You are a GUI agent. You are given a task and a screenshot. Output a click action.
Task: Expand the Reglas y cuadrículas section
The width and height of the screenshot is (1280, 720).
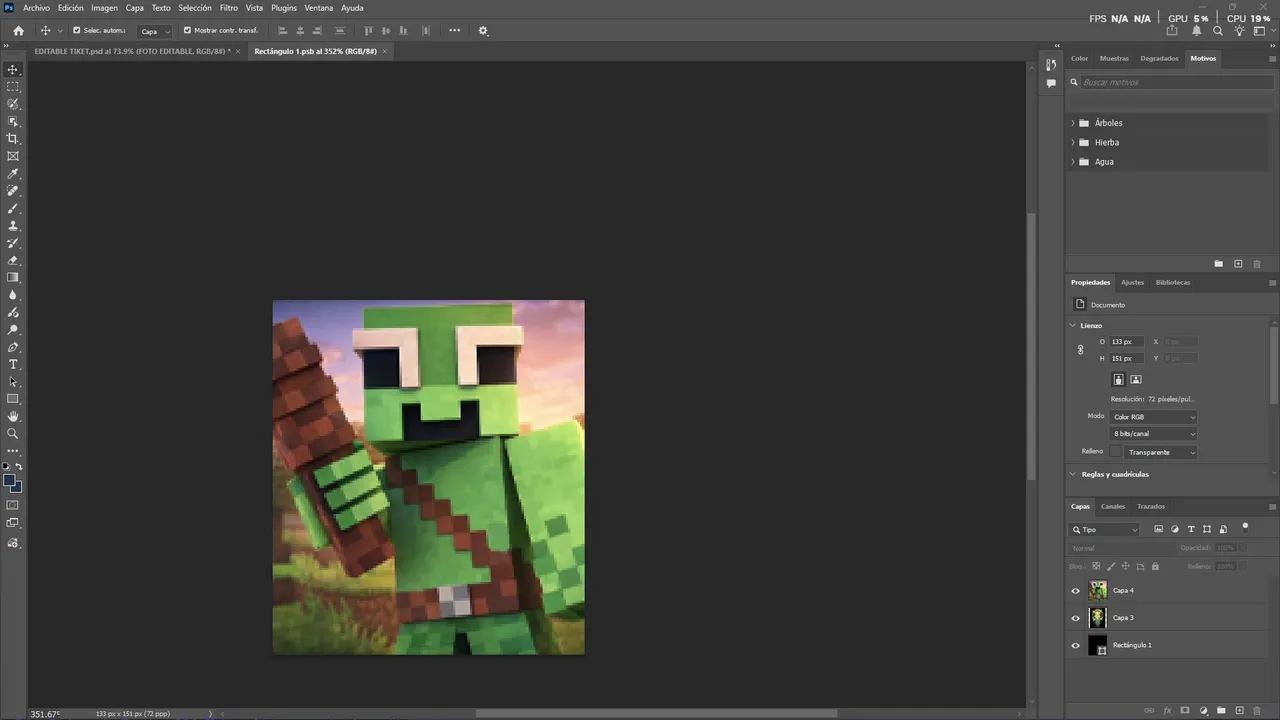coord(1073,475)
